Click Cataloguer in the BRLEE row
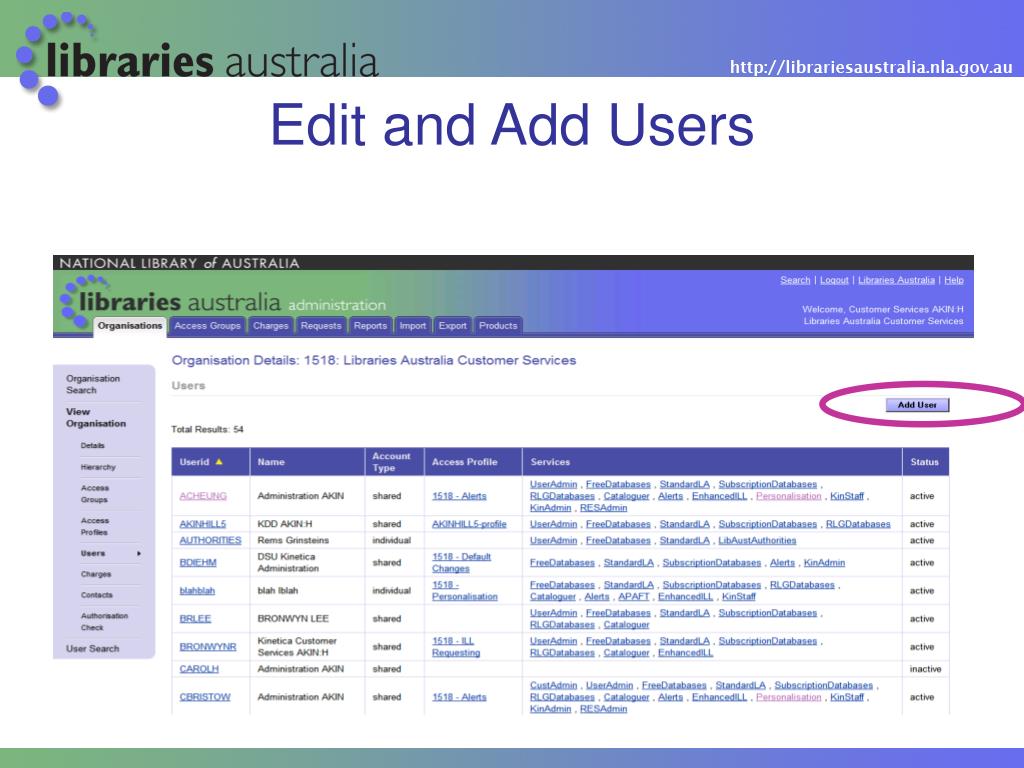 coord(626,624)
